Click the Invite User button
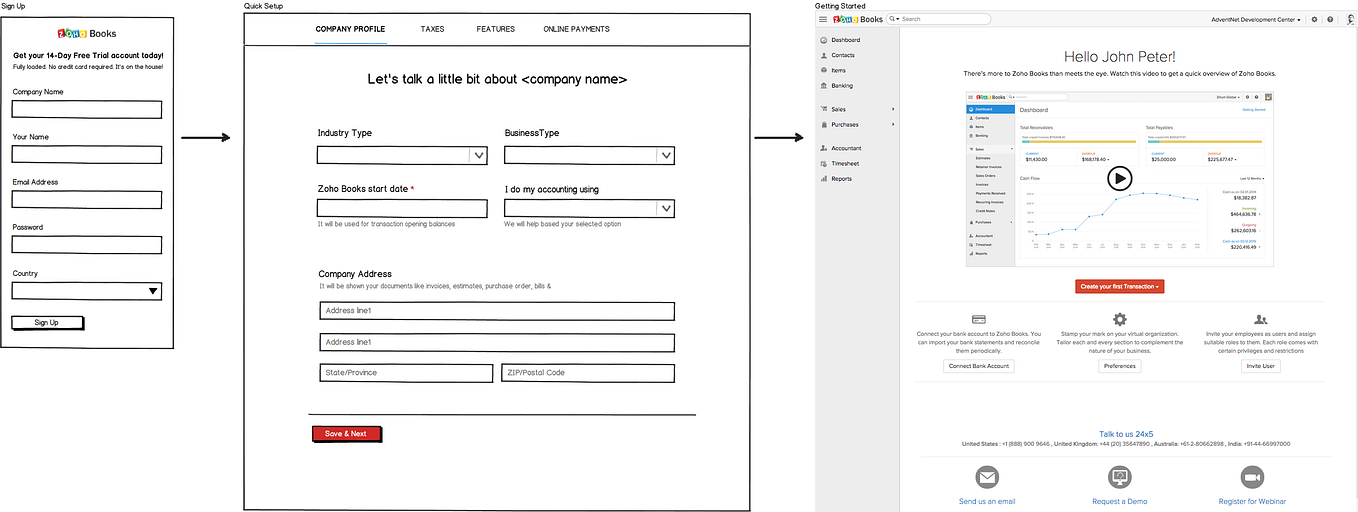Image resolution: width=1358 pixels, height=512 pixels. click(x=1261, y=366)
